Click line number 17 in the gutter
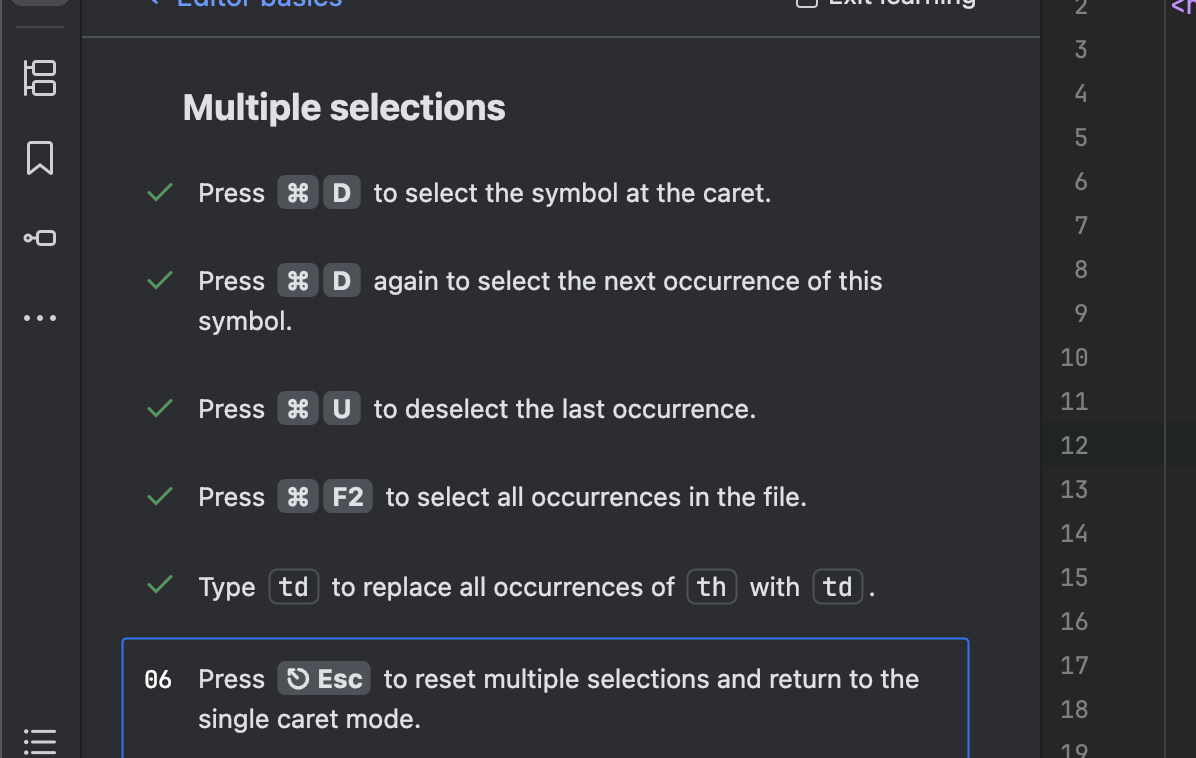1196x758 pixels. [x=1074, y=666]
